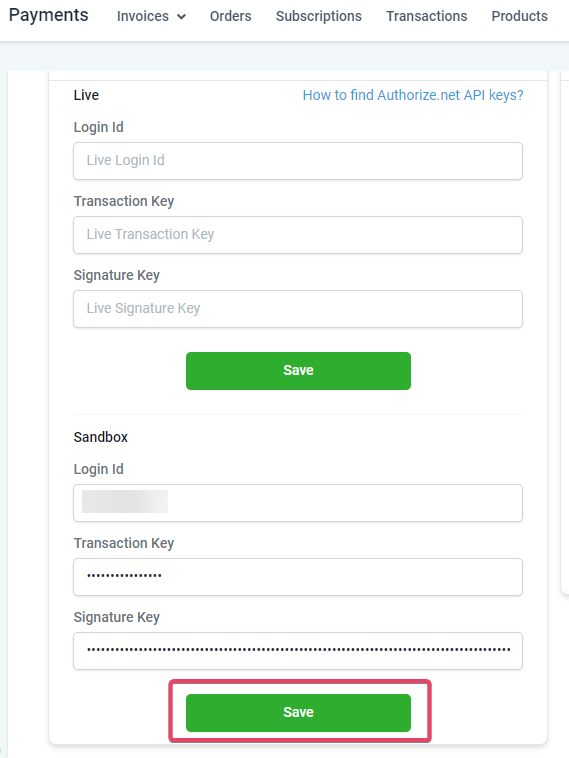
Task: Select the Live Transaction Key input
Action: 298,235
